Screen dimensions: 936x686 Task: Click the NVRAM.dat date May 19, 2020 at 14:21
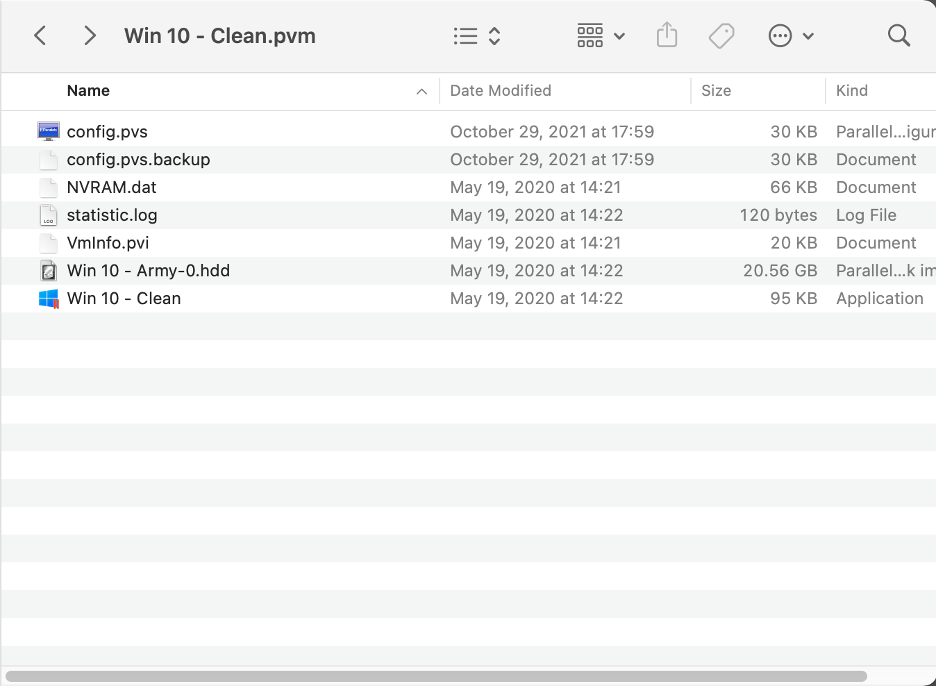[x=535, y=187]
